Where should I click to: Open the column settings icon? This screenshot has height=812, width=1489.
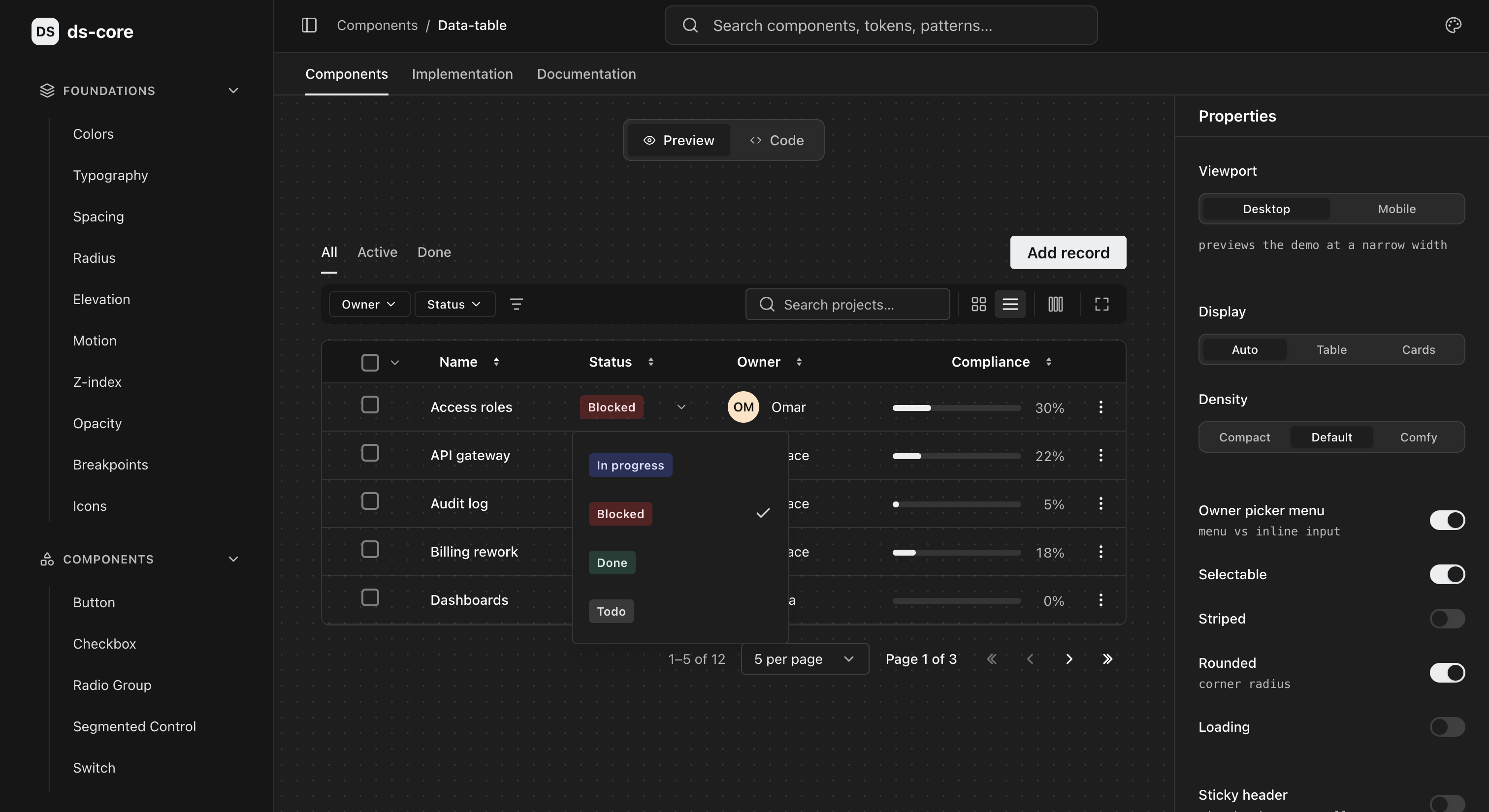[x=1056, y=304]
